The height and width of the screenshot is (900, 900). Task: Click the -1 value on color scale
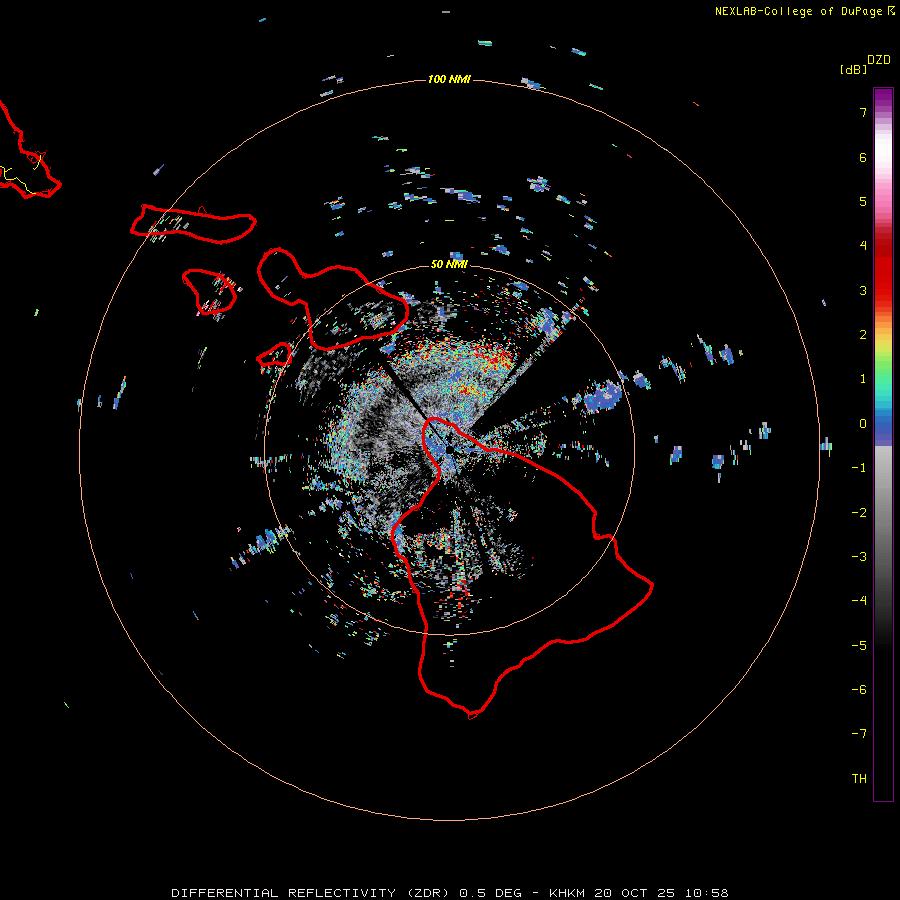859,468
